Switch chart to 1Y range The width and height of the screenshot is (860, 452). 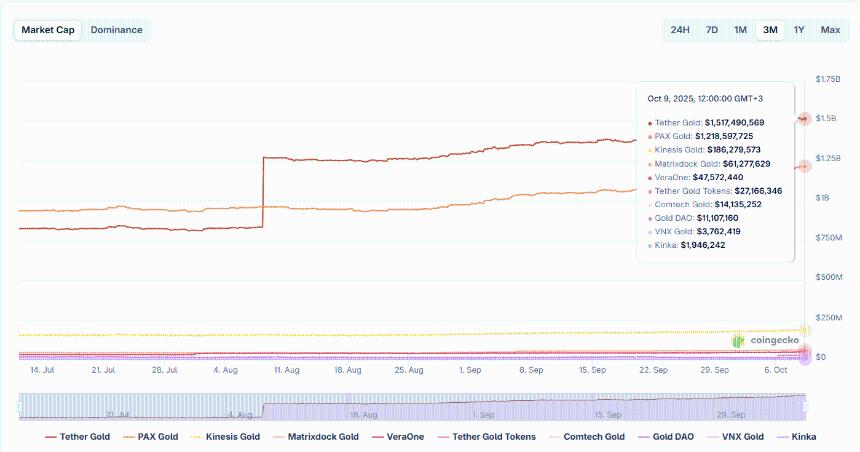click(x=799, y=30)
